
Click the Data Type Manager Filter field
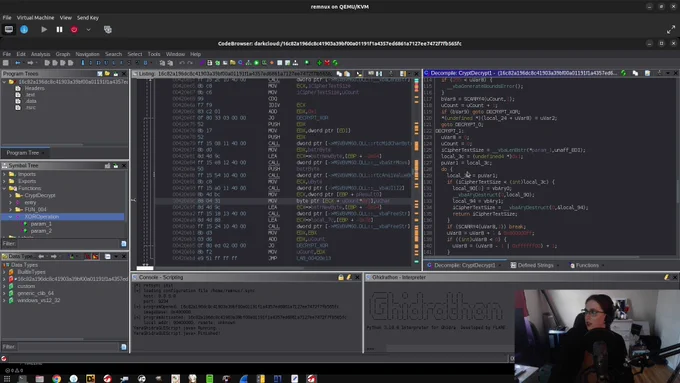67,347
